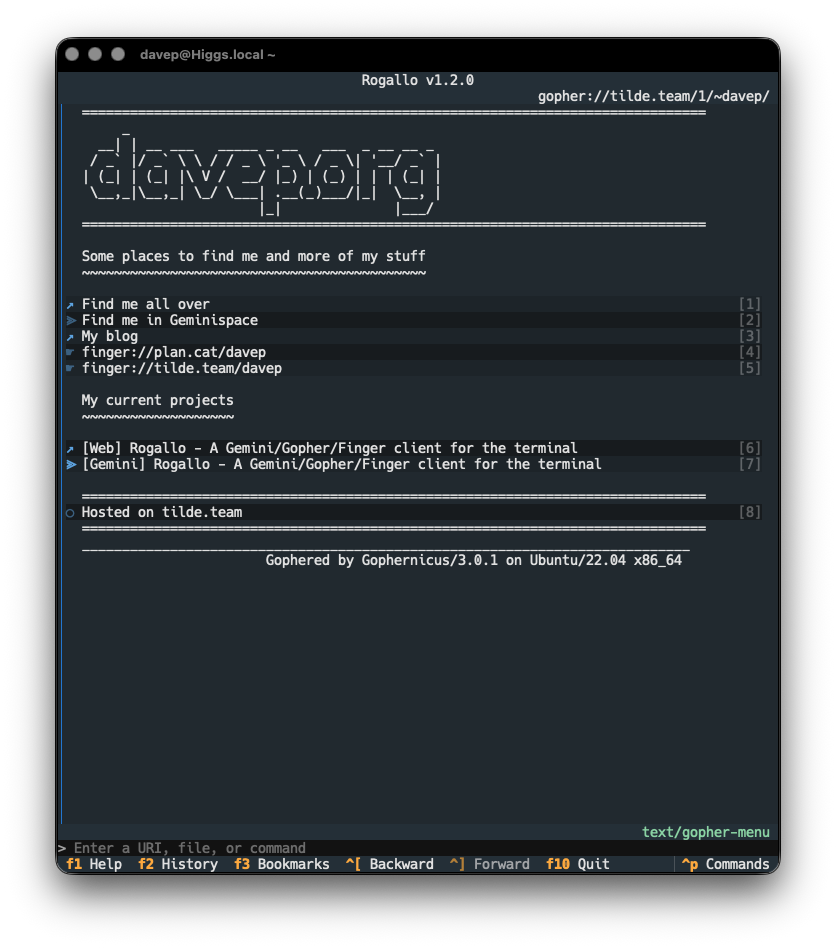Open History from the footer bar
Image resolution: width=836 pixels, height=948 pixels.
click(178, 864)
